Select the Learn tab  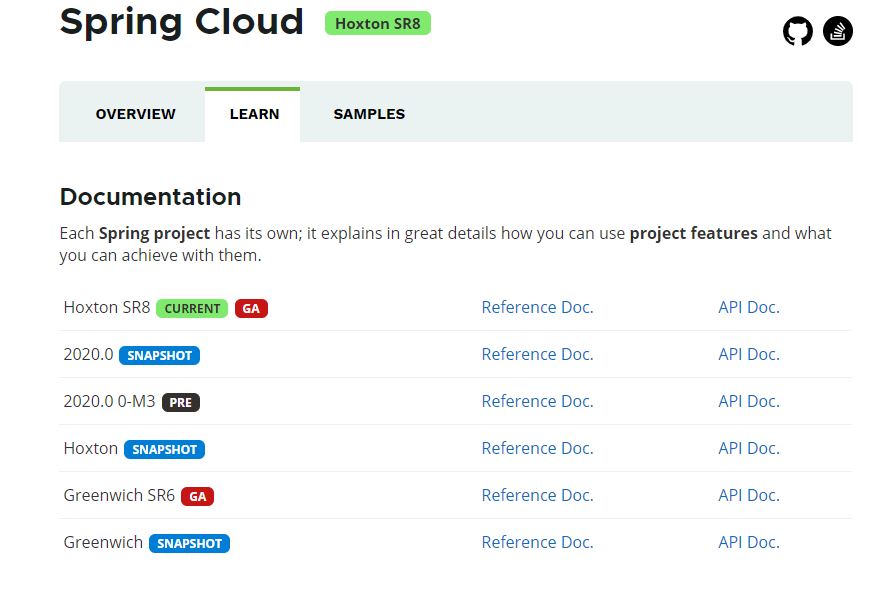coord(254,114)
